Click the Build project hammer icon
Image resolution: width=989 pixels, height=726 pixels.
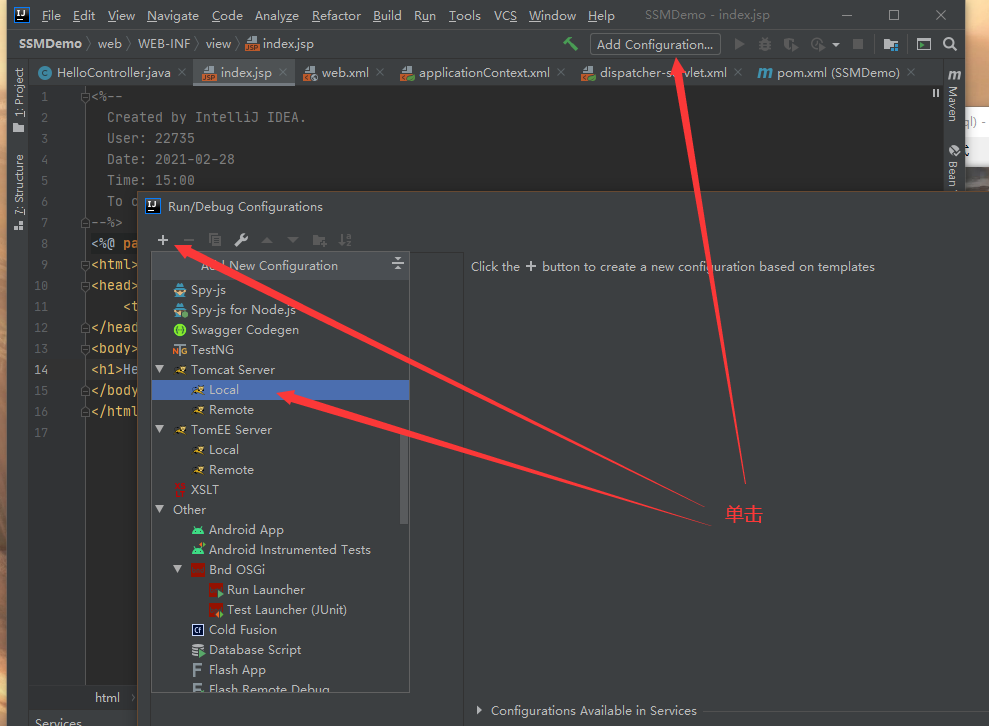(x=570, y=44)
